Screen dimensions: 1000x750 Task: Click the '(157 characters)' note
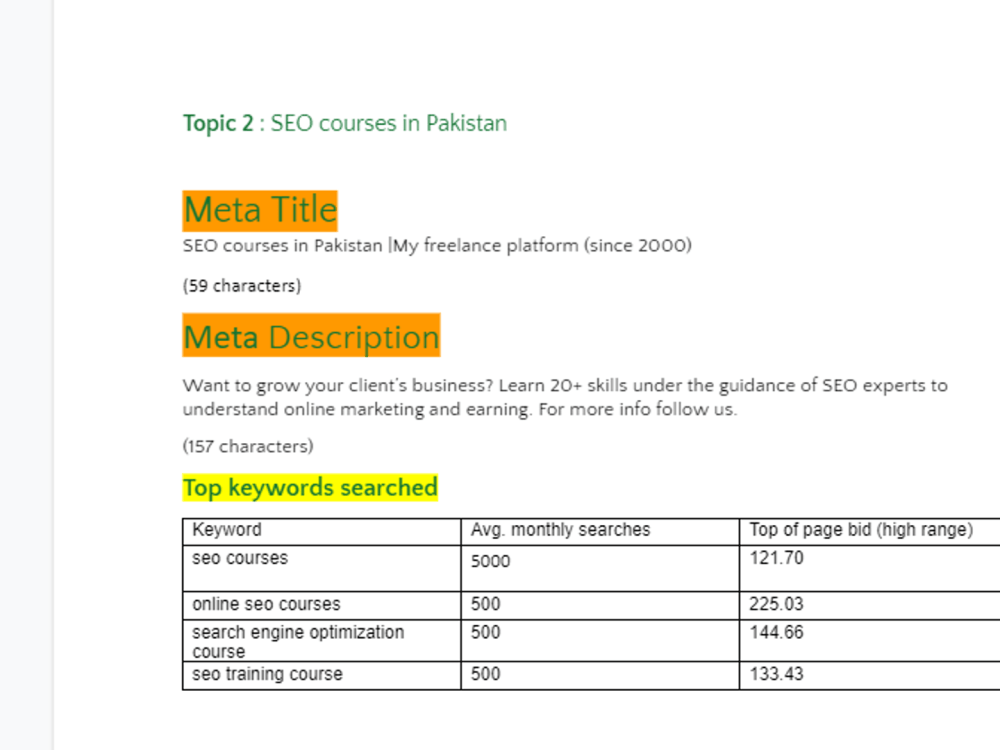pos(248,446)
